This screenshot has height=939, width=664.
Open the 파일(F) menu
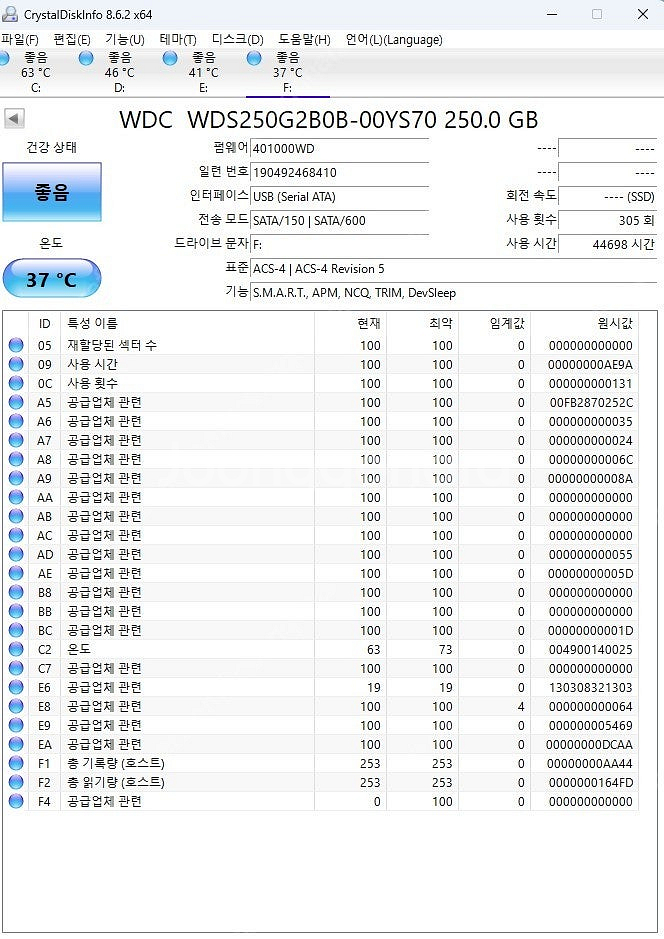click(20, 40)
